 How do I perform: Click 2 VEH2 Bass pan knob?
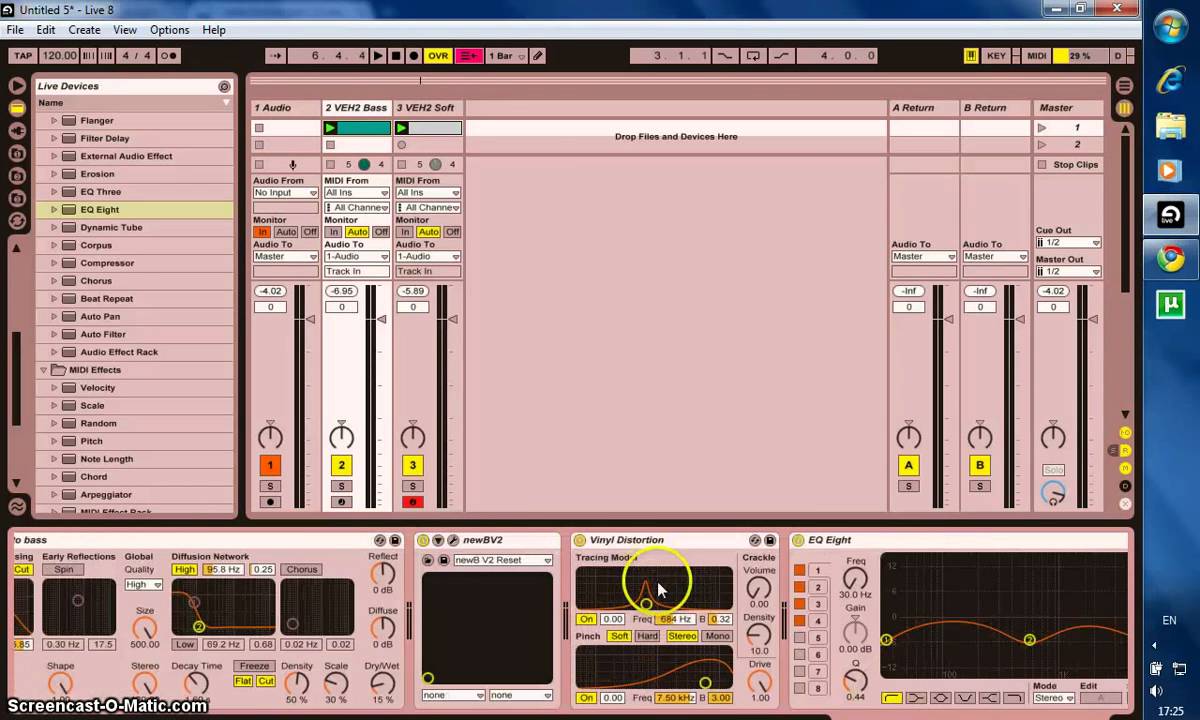[x=341, y=436]
